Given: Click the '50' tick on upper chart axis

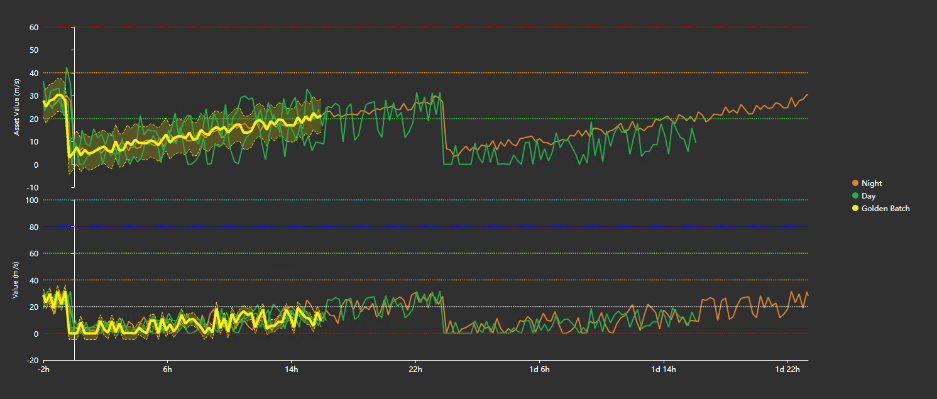Looking at the screenshot, I should [x=34, y=50].
